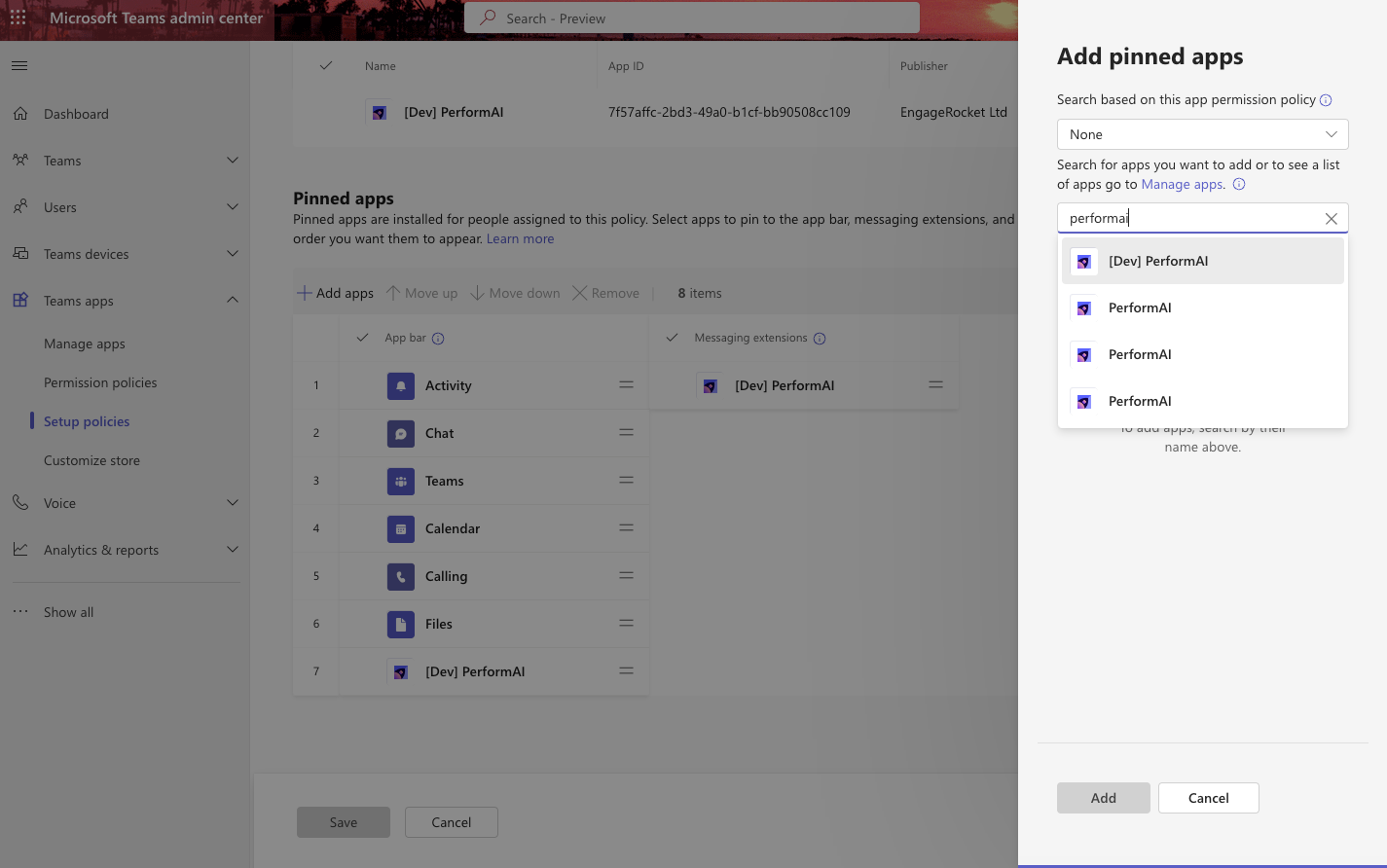Open Manage apps page in sidebar
Screen dimensions: 1387x868
[85, 344]
